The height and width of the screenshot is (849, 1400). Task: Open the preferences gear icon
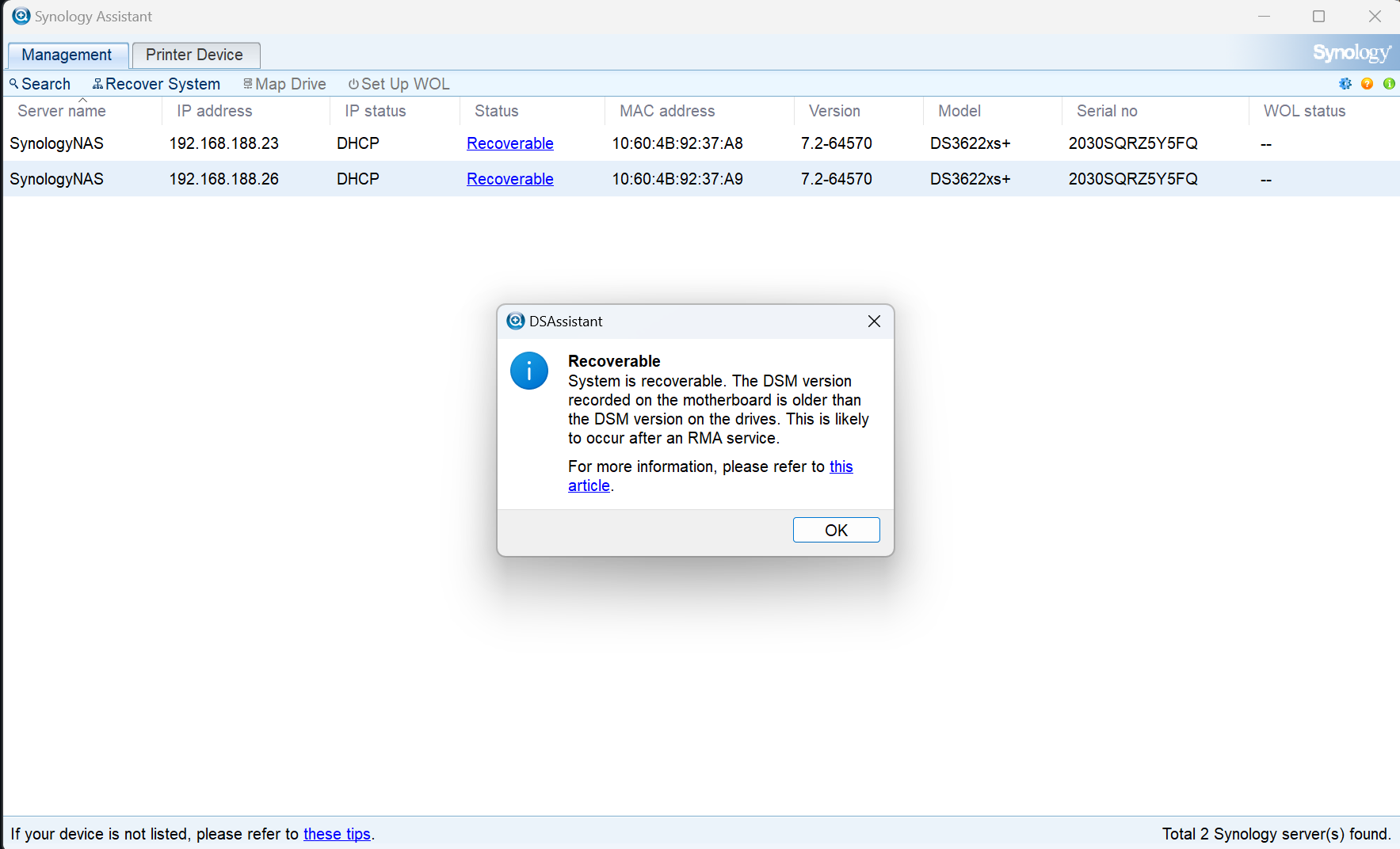[1345, 83]
